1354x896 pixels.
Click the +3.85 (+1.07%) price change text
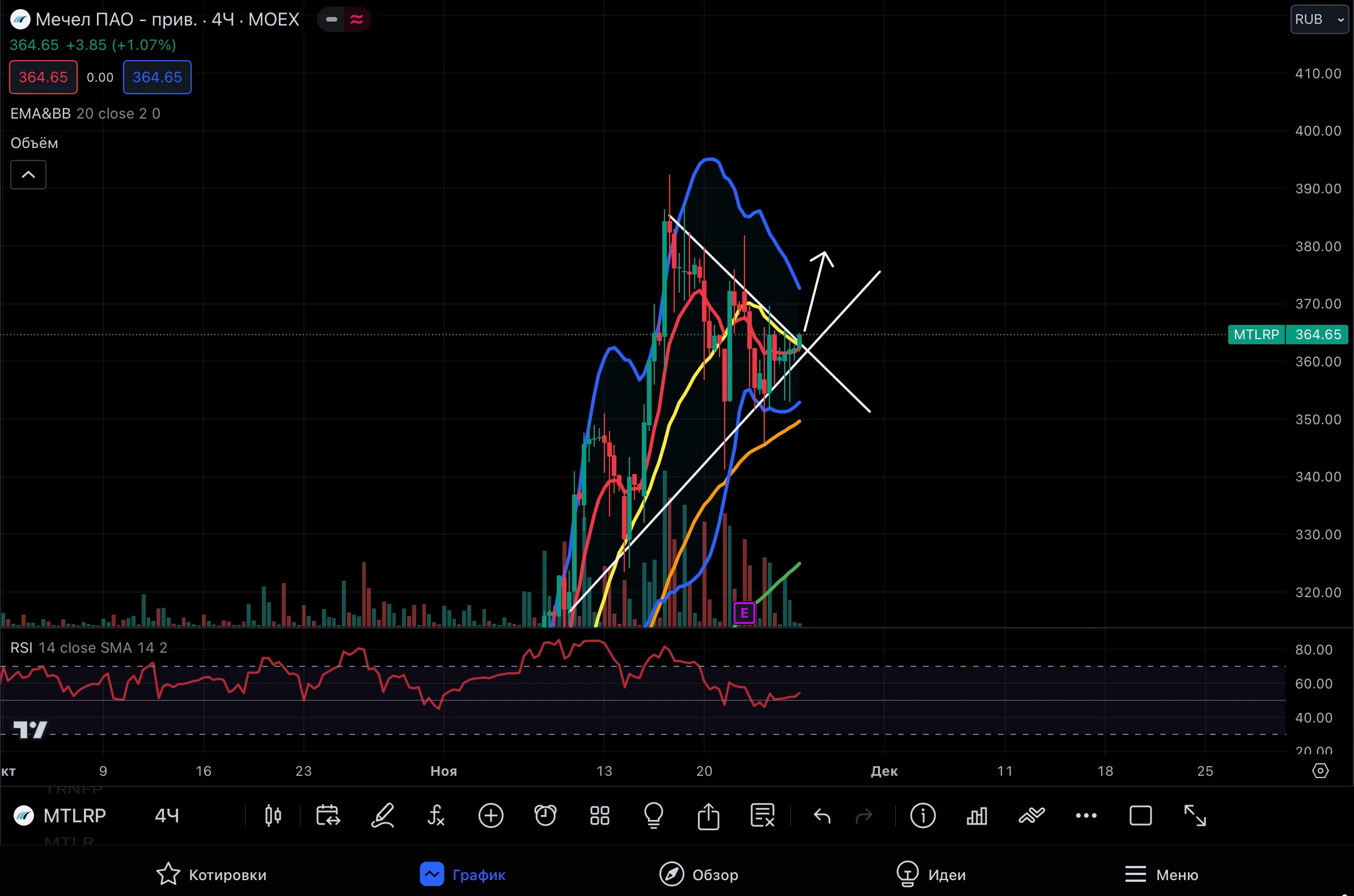tap(121, 45)
